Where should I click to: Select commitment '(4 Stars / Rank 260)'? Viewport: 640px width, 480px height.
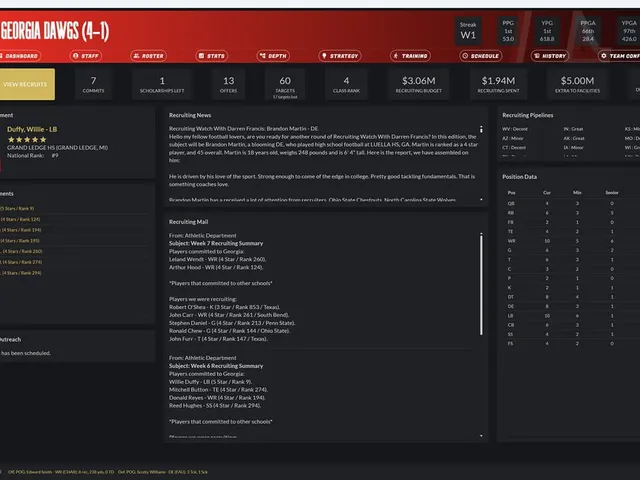point(21,251)
